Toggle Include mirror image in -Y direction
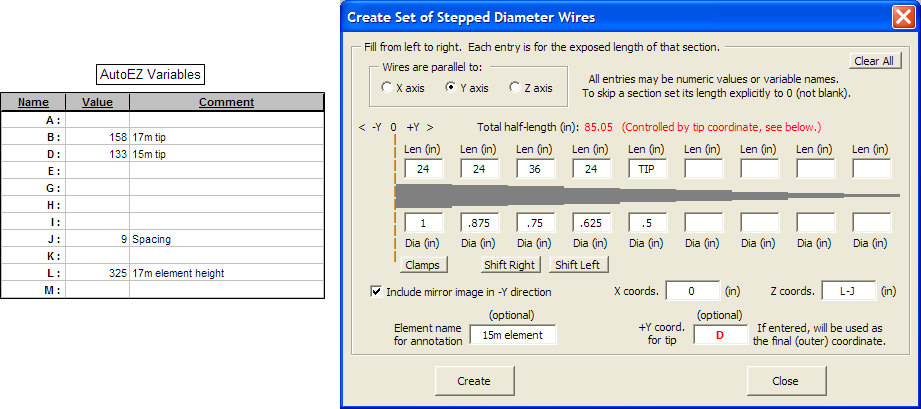Viewport: 921px width, 409px height. (x=376, y=292)
